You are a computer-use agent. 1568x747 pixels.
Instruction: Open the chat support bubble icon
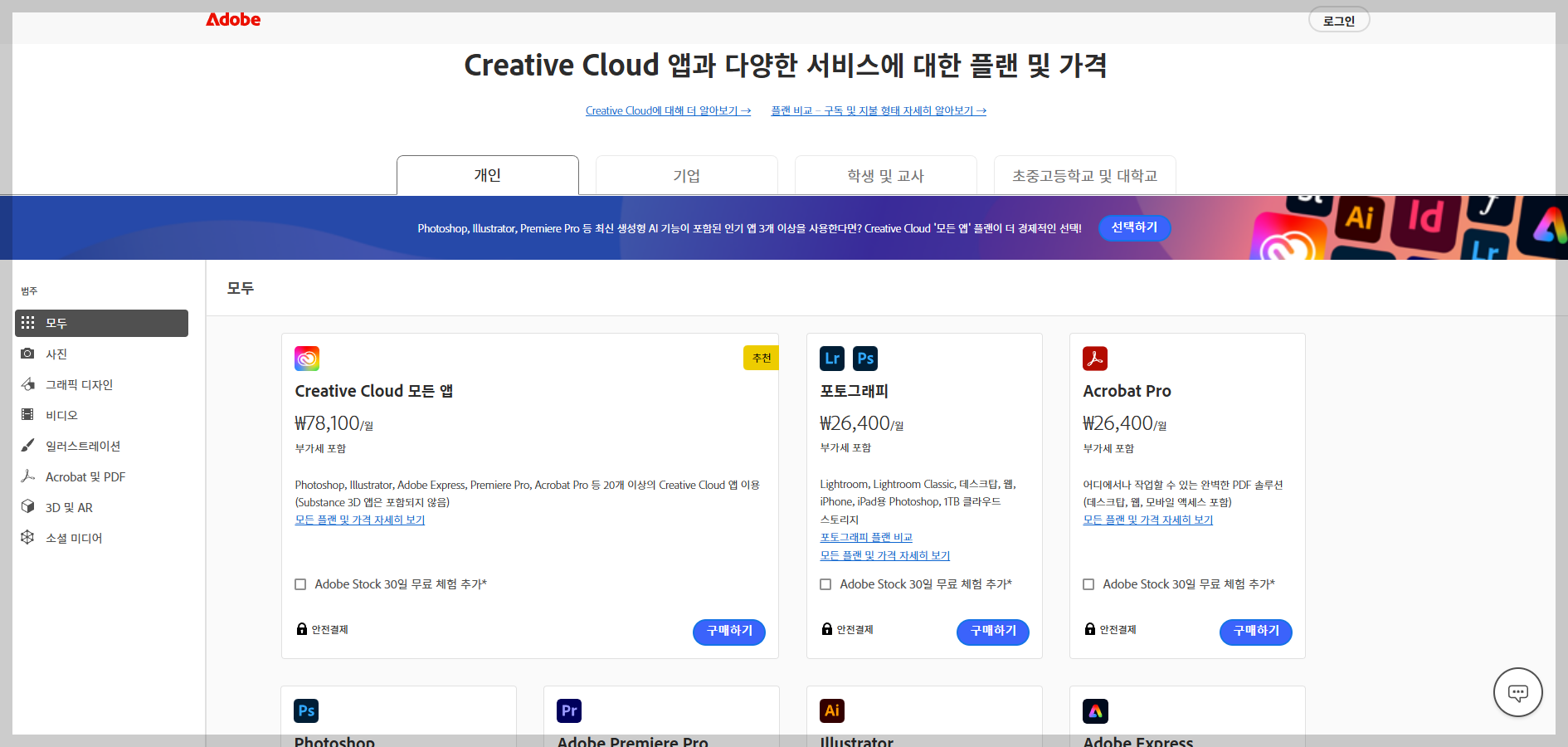[1517, 692]
